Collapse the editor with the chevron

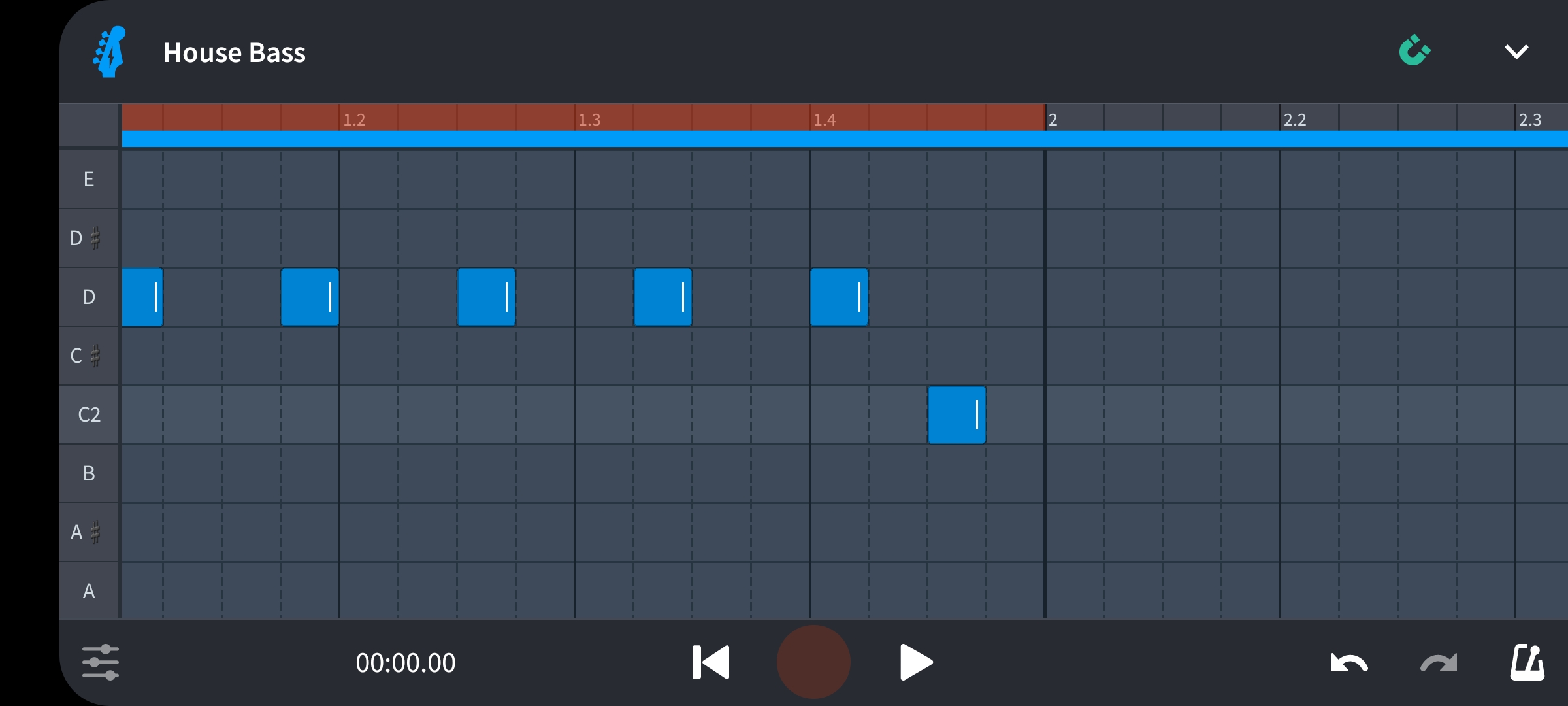1516,52
